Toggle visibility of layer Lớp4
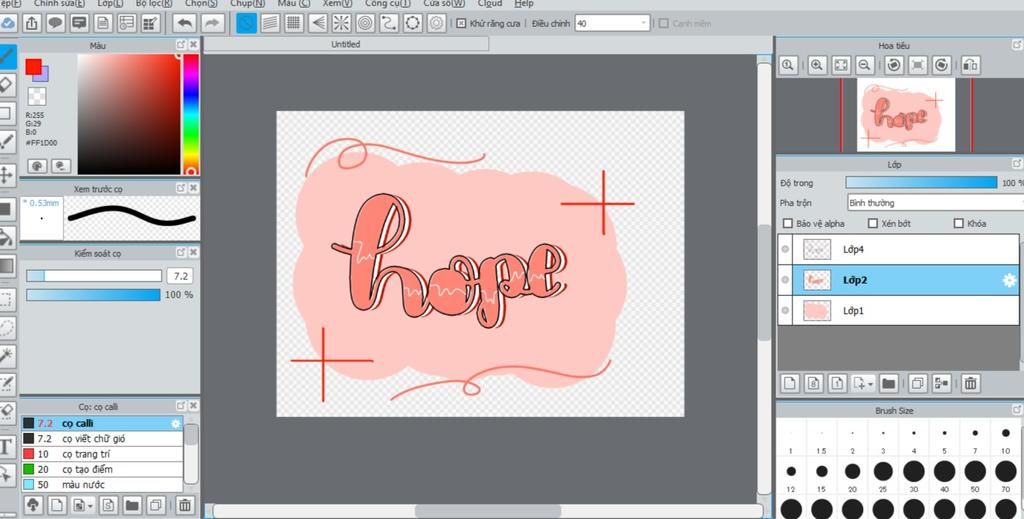 click(785, 249)
